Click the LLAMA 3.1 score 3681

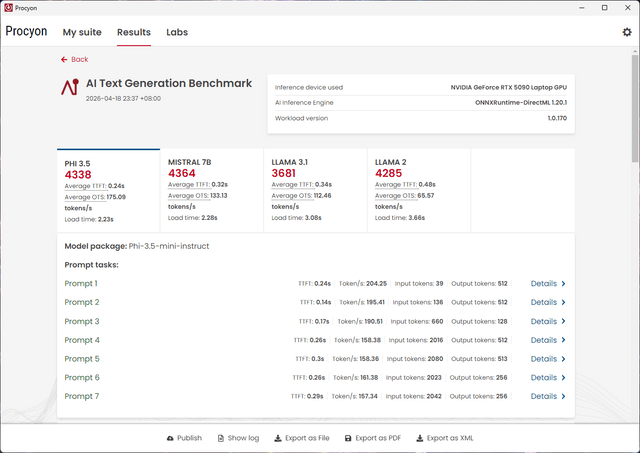click(284, 173)
